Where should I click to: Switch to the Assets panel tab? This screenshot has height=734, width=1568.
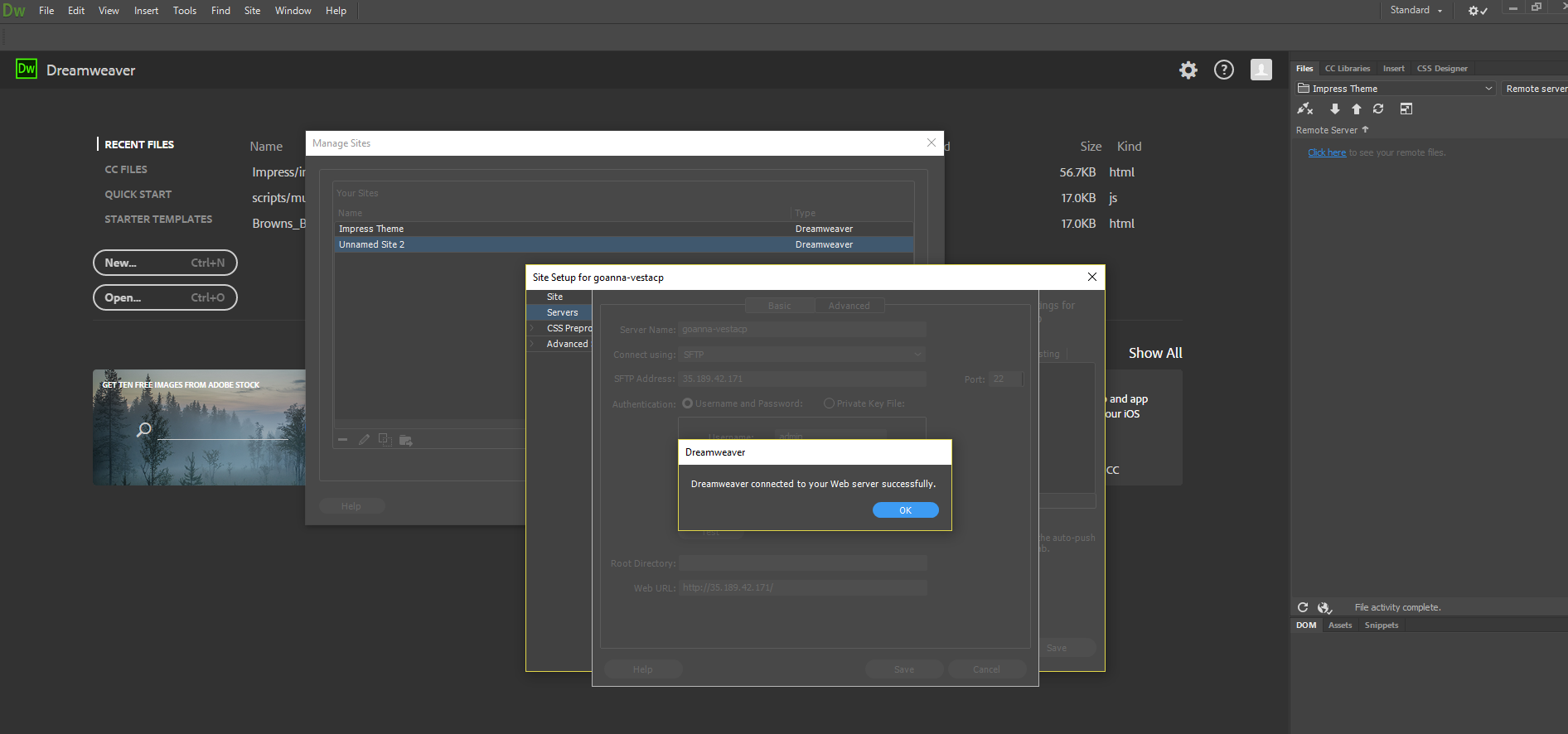1339,625
